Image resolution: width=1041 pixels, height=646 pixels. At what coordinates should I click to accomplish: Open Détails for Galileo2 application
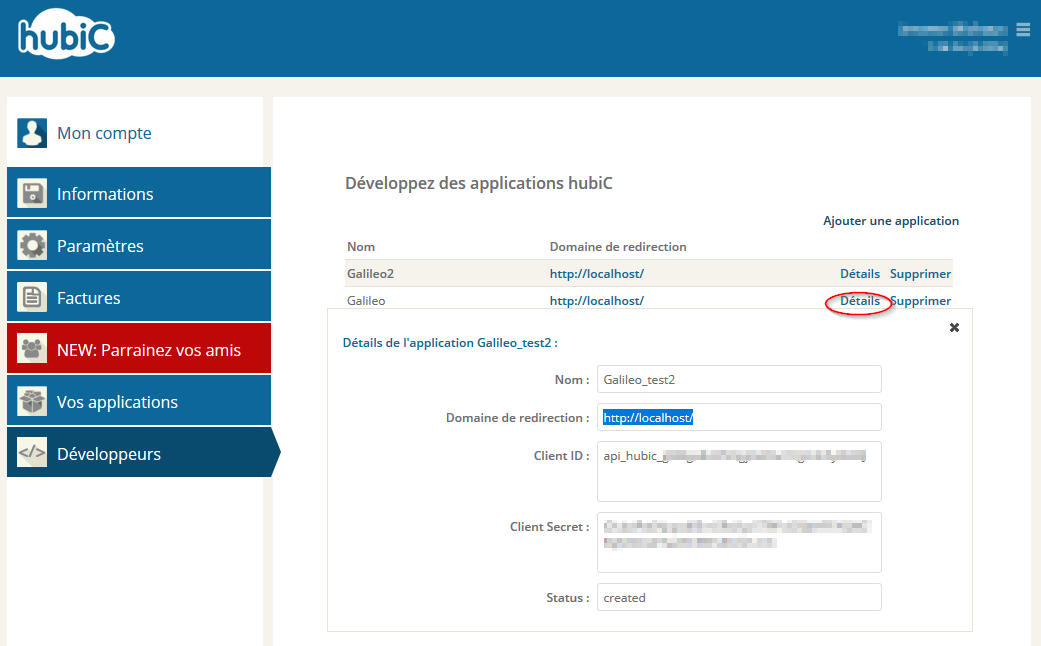pos(860,274)
